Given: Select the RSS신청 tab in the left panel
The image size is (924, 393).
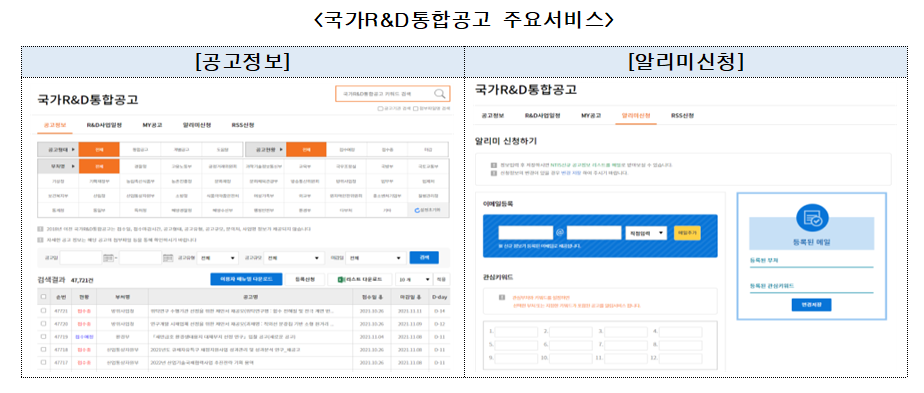Looking at the screenshot, I should pyautogui.click(x=243, y=125).
